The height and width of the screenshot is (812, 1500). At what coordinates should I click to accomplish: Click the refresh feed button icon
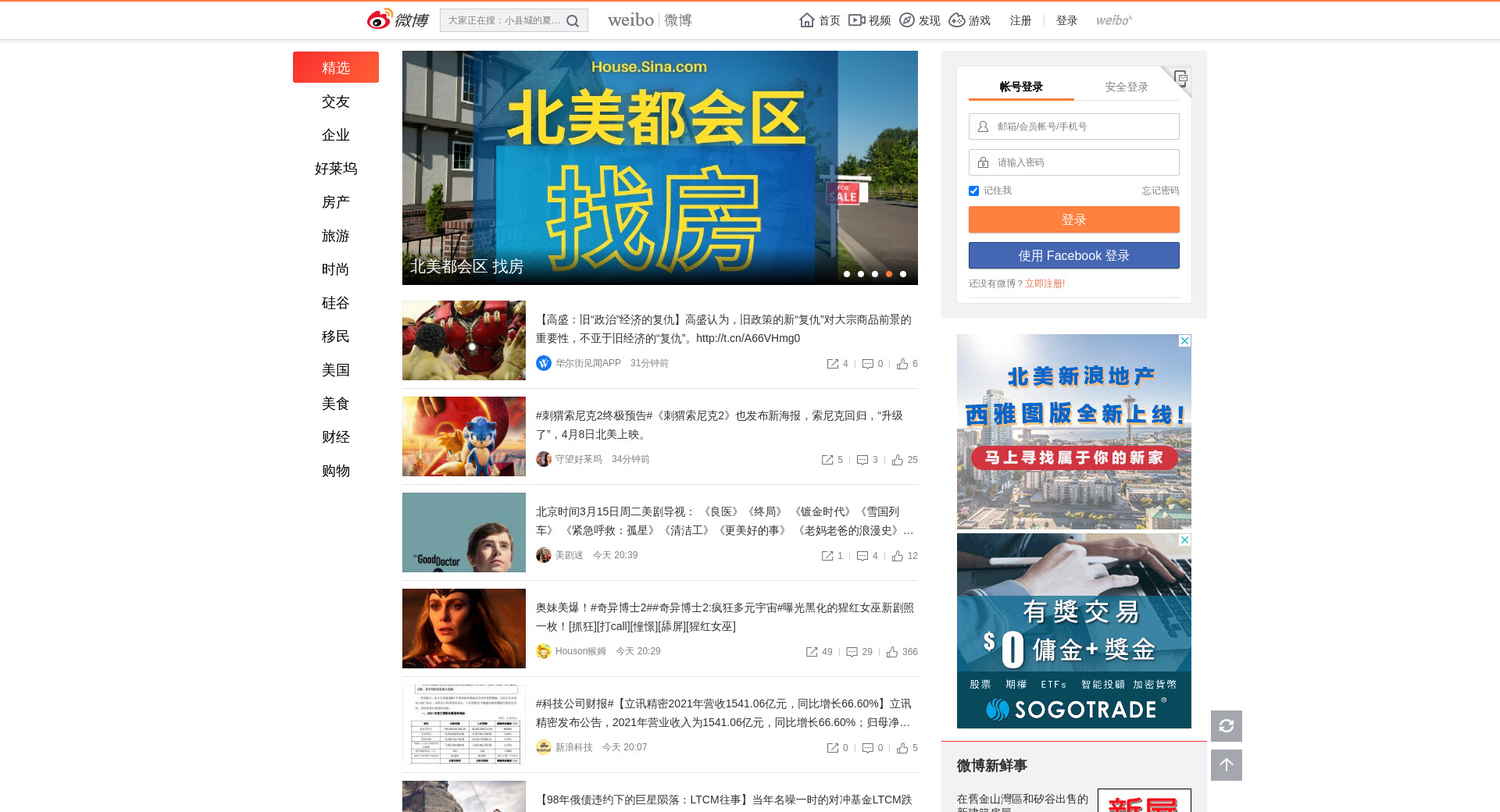click(1226, 726)
